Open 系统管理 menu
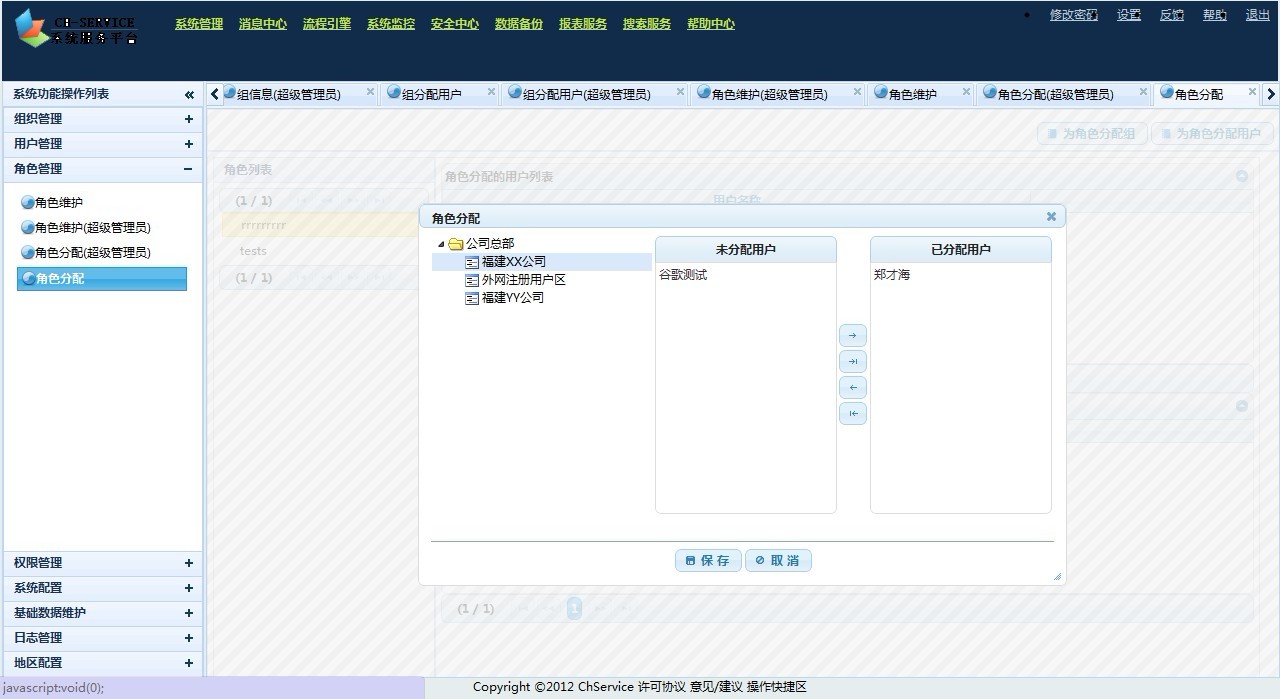 (199, 24)
